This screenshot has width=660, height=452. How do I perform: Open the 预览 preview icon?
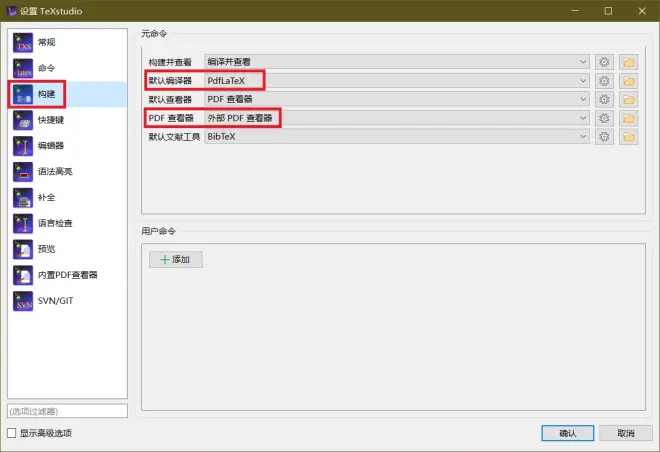point(23,250)
